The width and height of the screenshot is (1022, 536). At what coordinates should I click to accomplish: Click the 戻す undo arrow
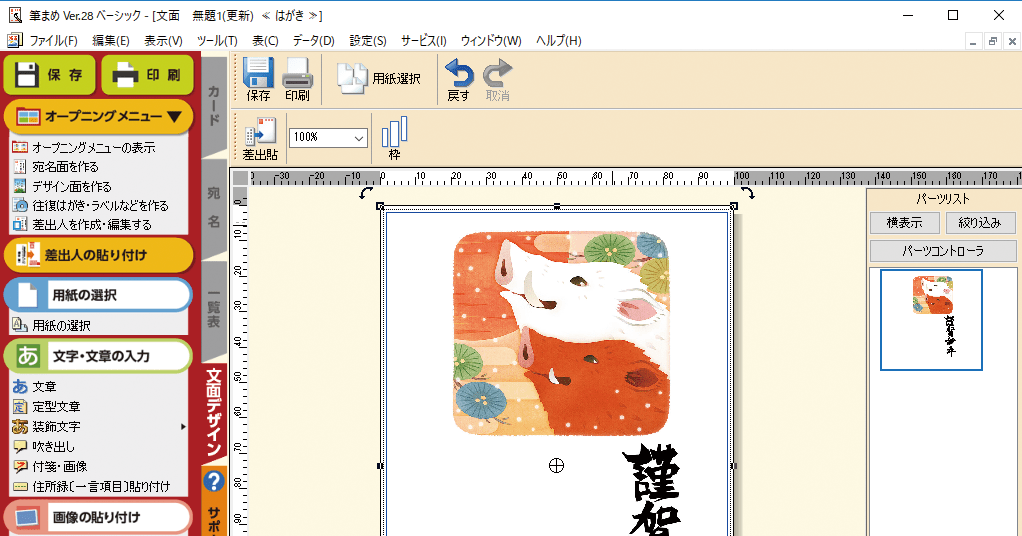[x=459, y=79]
